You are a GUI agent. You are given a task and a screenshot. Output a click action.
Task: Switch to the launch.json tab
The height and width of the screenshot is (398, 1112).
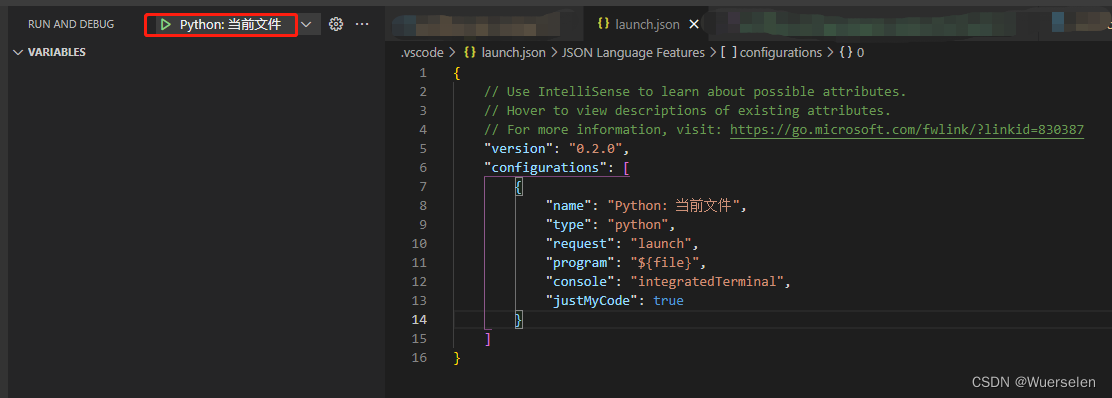(x=647, y=24)
